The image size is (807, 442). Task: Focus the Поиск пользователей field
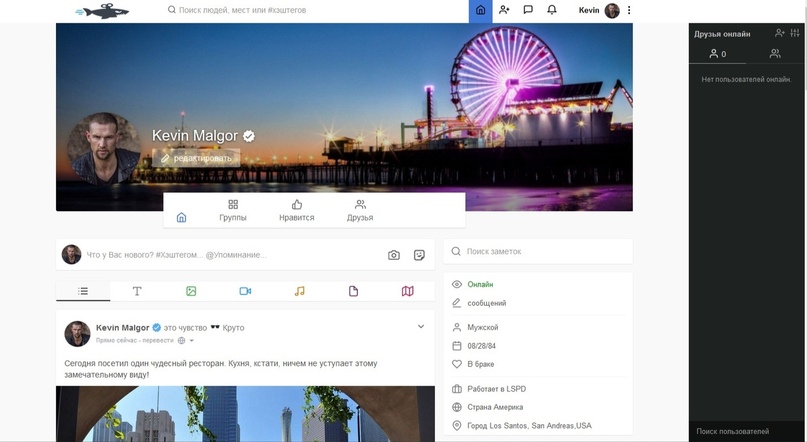pos(746,431)
